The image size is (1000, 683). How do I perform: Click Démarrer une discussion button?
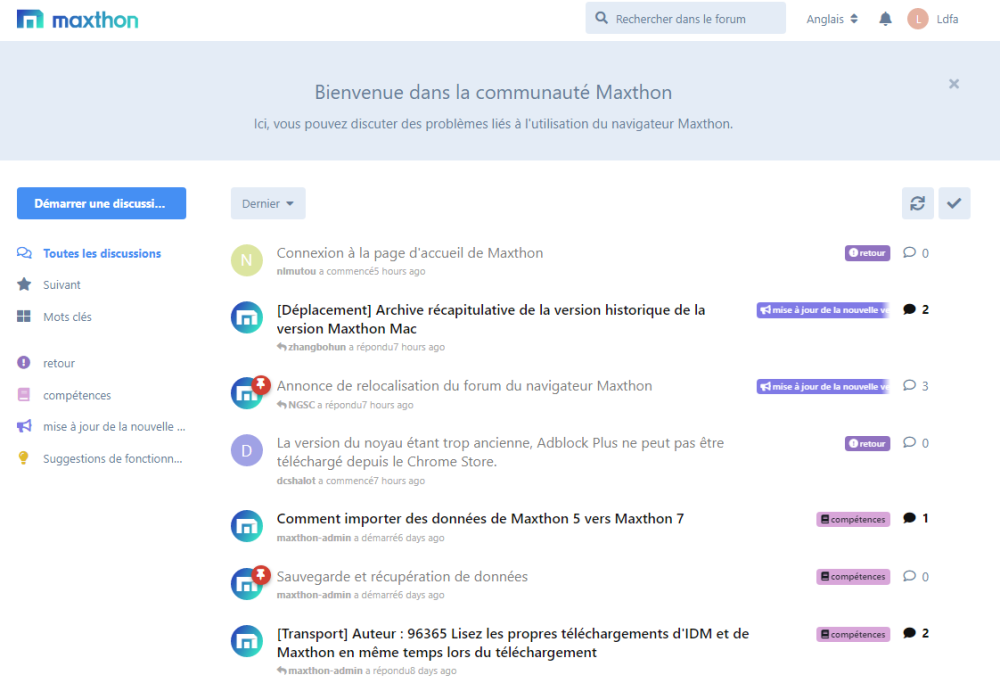coord(101,203)
